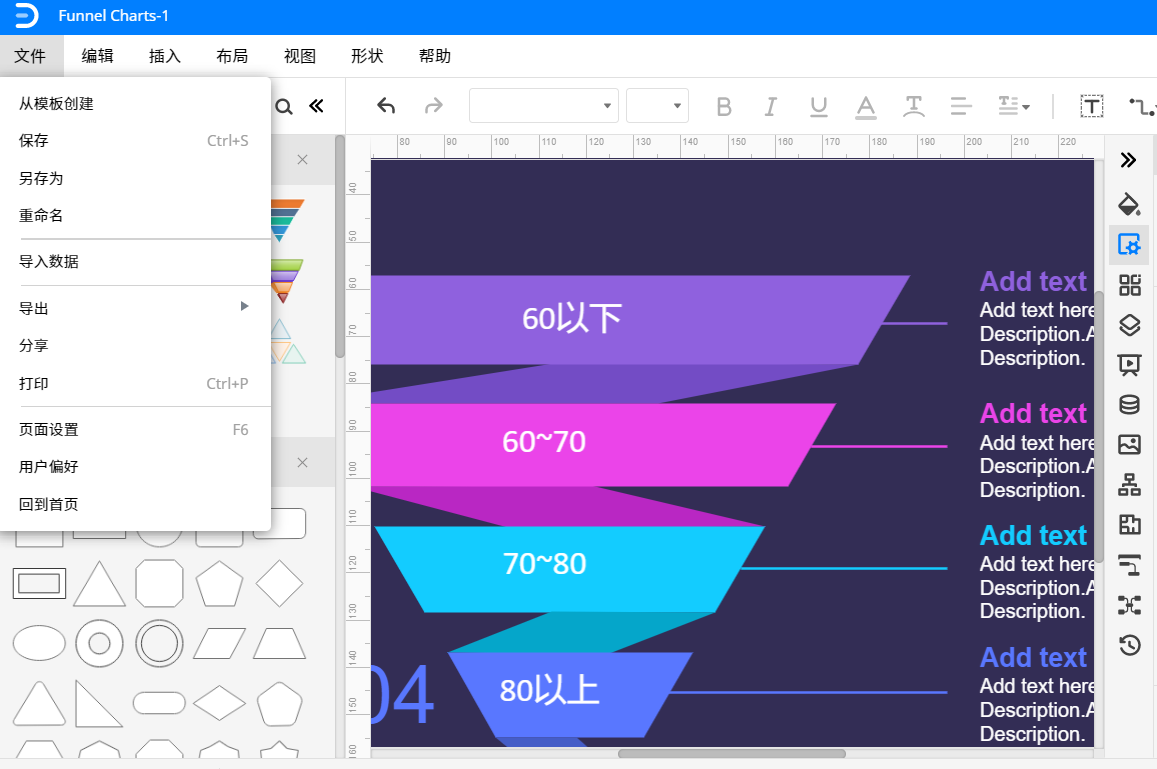Open the 视图 menu
This screenshot has width=1157, height=769.
click(x=300, y=56)
